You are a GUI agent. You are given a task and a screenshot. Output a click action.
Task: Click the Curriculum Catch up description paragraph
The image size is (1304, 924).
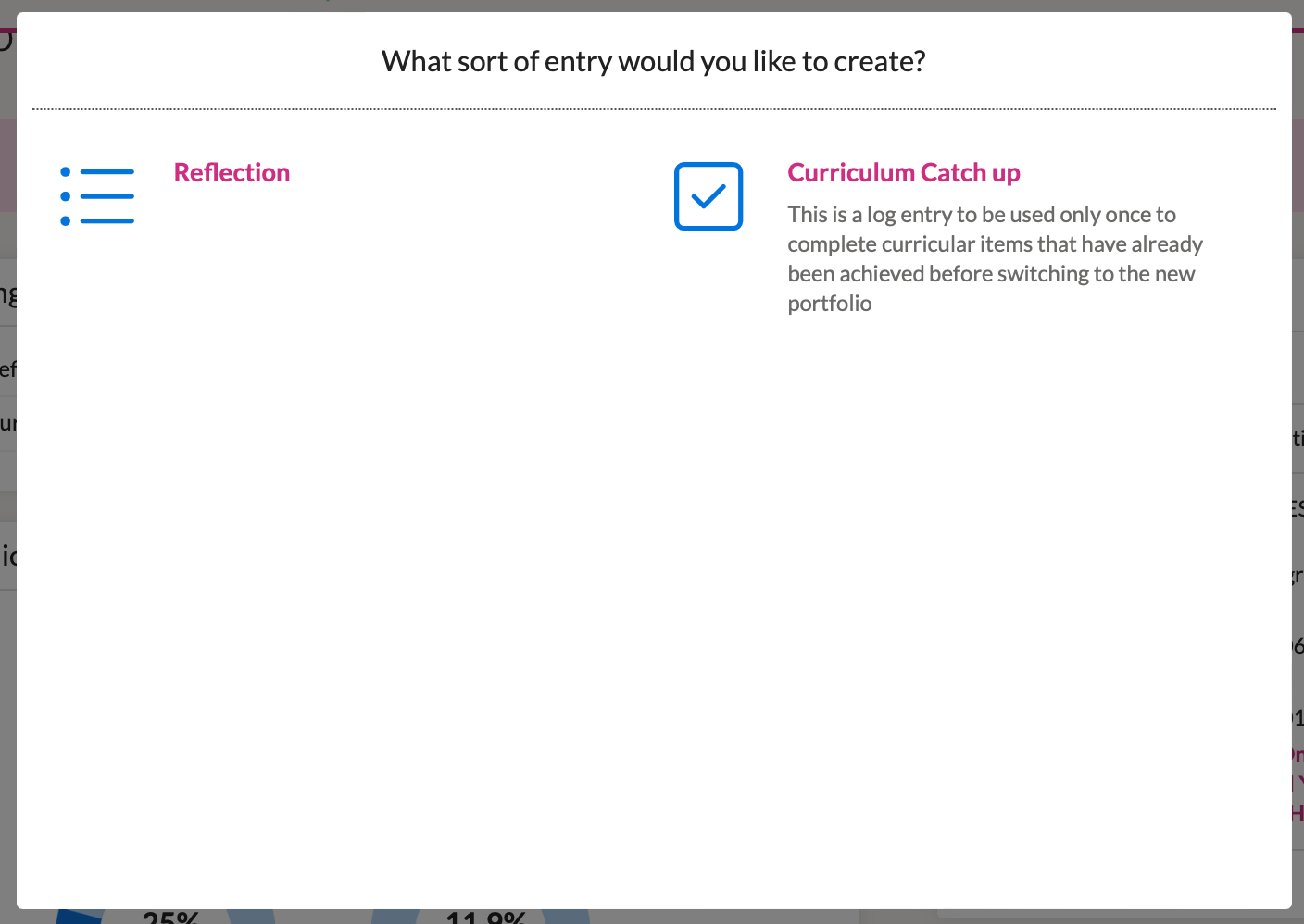995,258
